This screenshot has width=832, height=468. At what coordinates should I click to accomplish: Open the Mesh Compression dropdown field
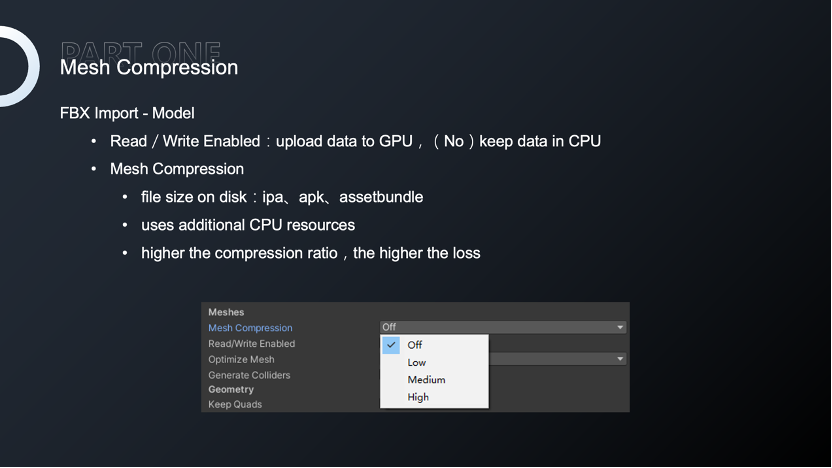click(x=503, y=327)
